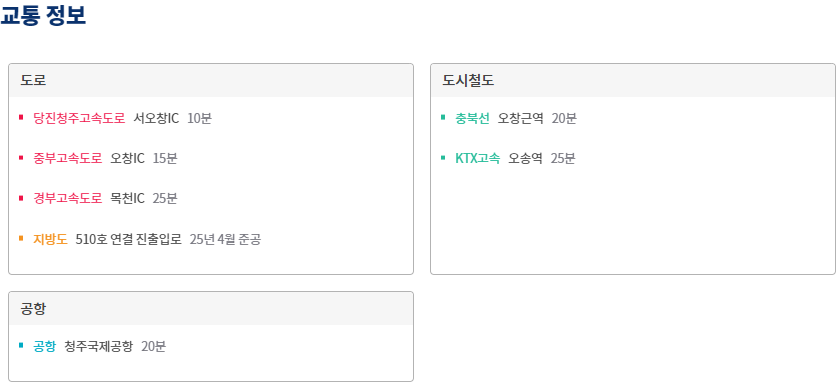Select the KTX고속 label
This screenshot has height=387, width=838.
[x=477, y=158]
